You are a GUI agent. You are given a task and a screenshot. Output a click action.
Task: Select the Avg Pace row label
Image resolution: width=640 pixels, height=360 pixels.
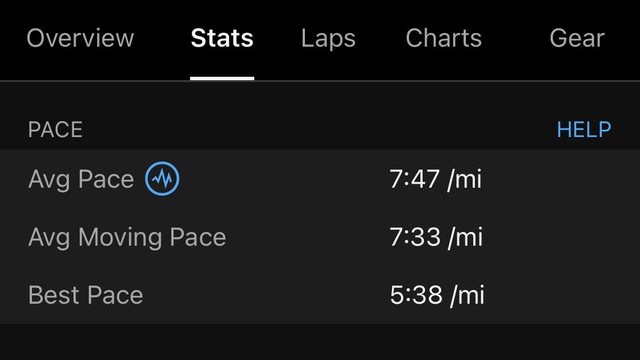tap(81, 180)
